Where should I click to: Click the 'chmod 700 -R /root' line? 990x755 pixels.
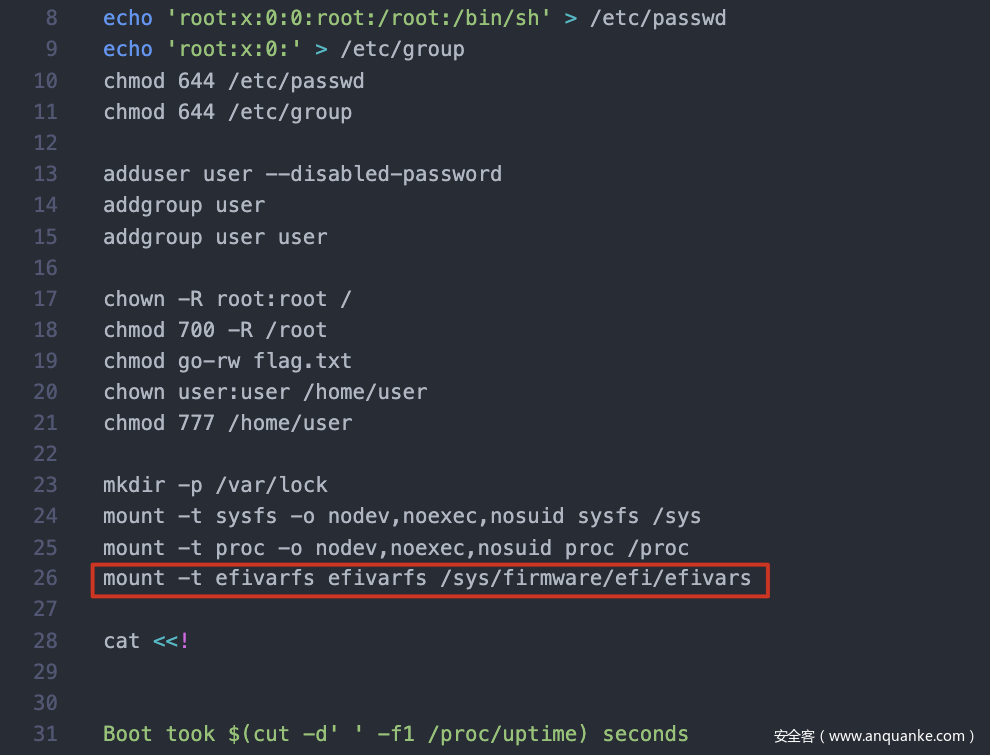[x=215, y=330]
